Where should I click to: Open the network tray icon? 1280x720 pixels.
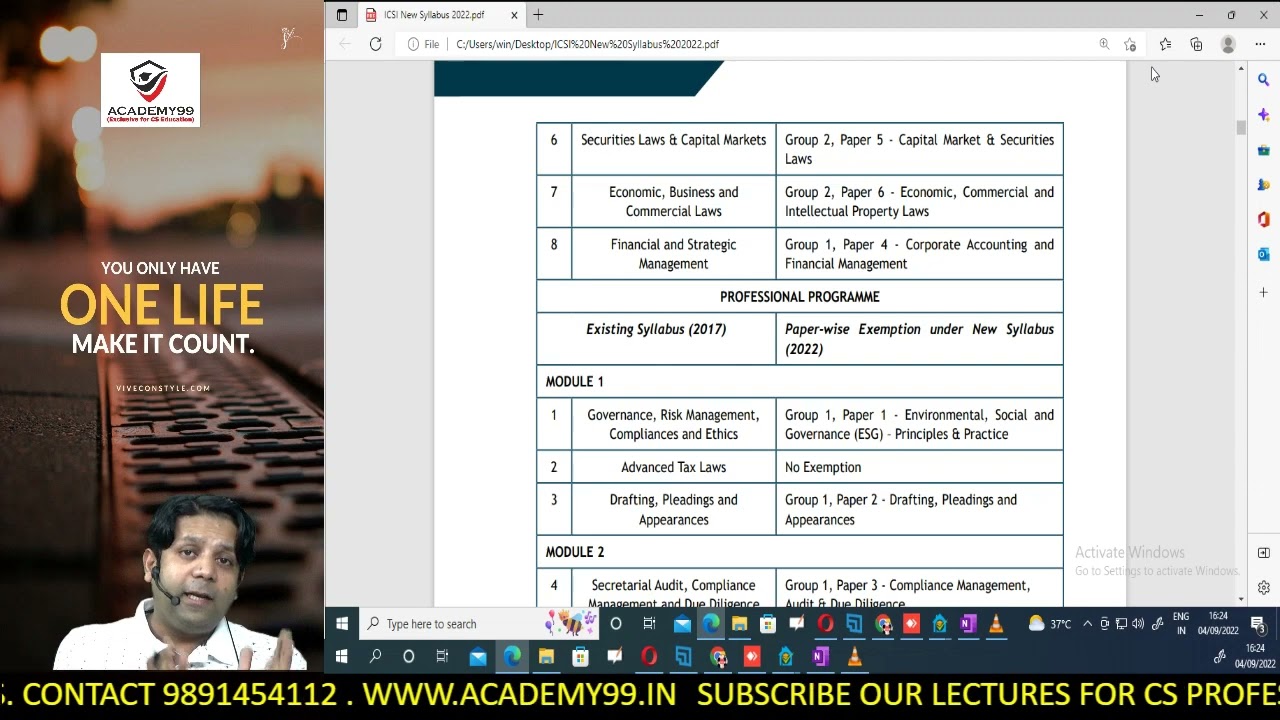tap(1121, 624)
